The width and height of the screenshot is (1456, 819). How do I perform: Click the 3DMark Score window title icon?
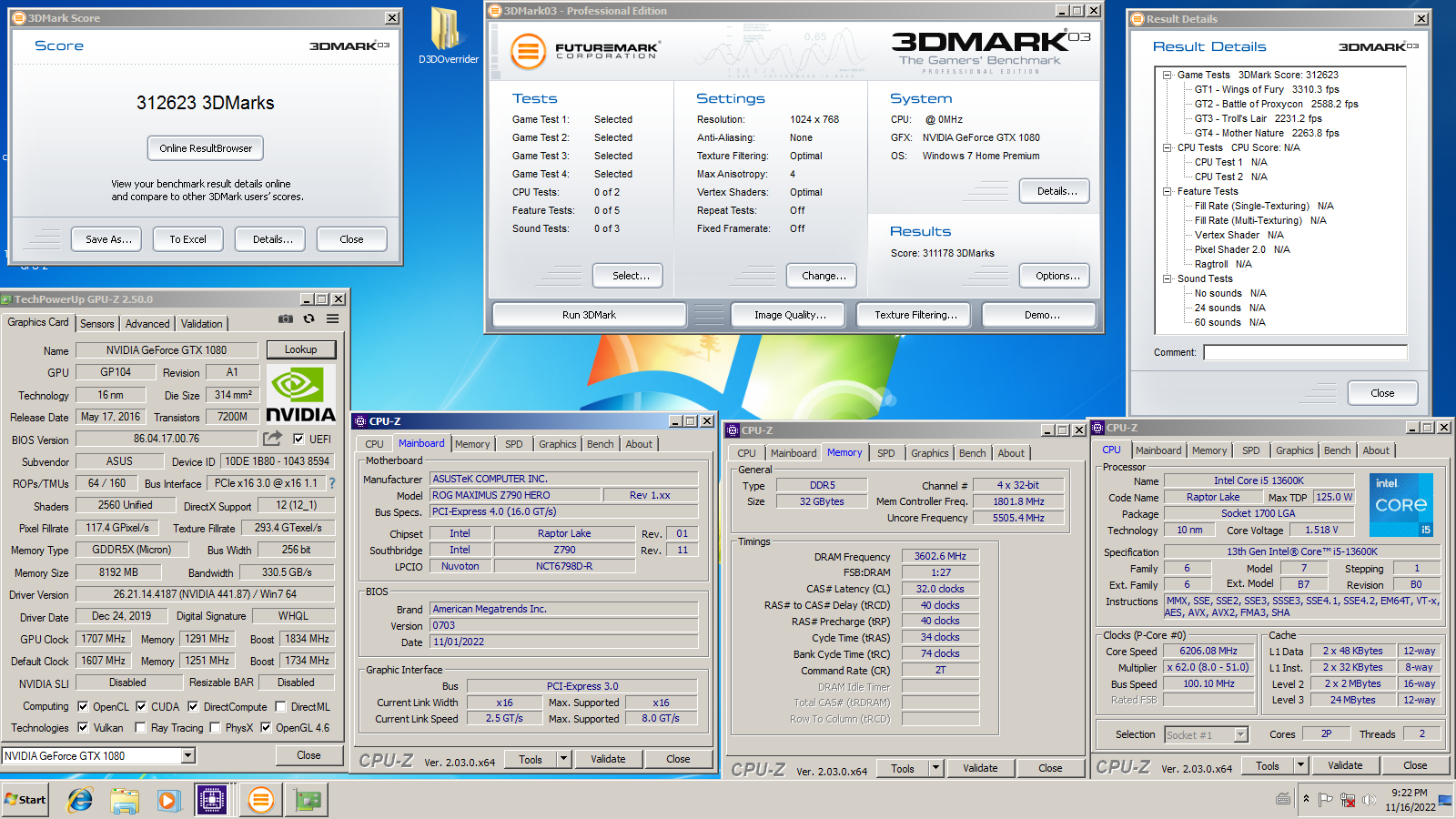[x=19, y=17]
